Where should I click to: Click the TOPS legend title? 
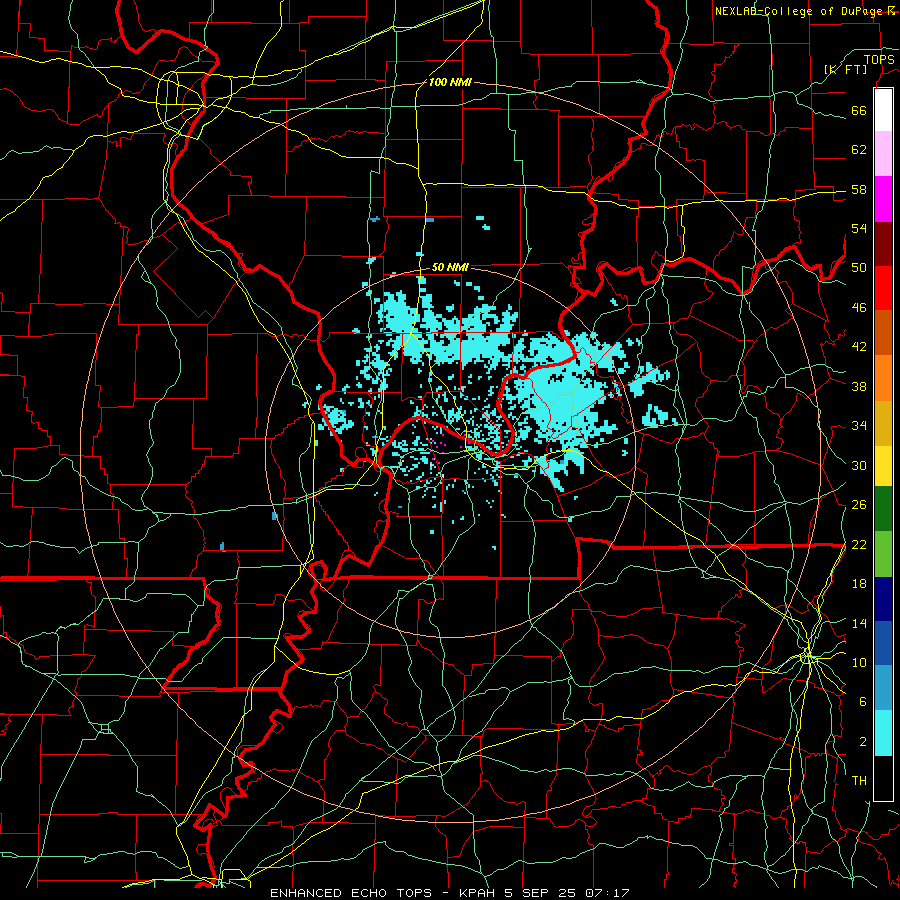point(879,60)
